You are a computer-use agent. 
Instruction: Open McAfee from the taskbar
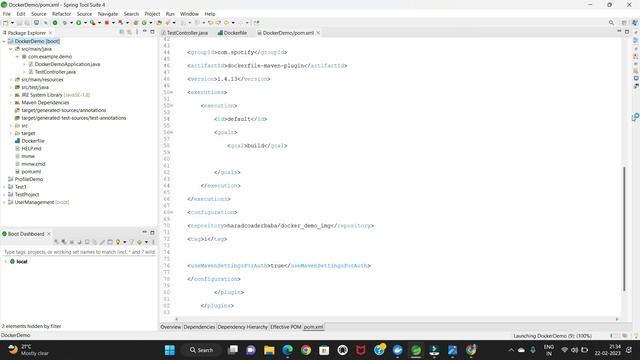(x=361, y=350)
